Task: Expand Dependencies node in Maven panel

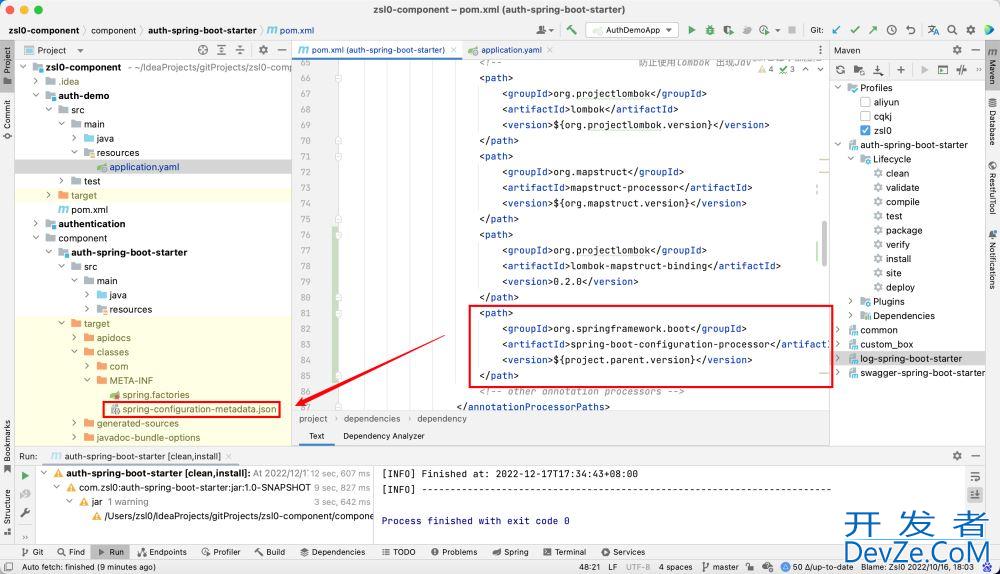Action: [x=851, y=316]
